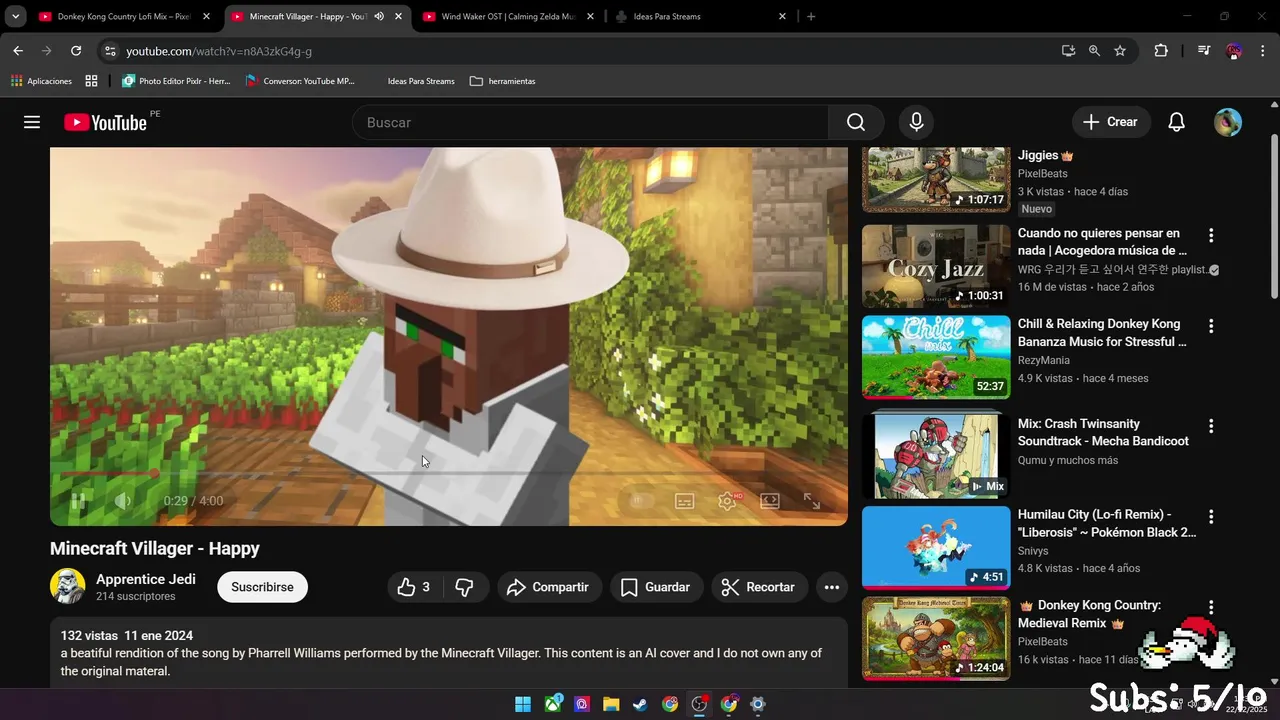
Task: Open options for Chill & Relaxing Donkey Kong video
Action: pos(1211,326)
